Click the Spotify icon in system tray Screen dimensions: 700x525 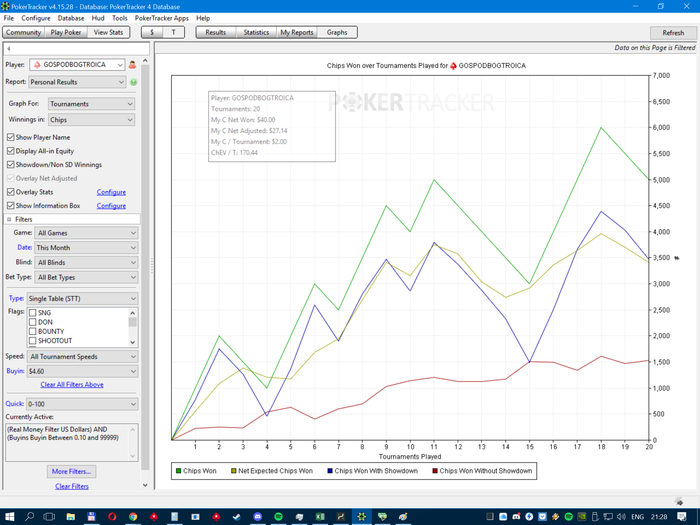pos(569,517)
